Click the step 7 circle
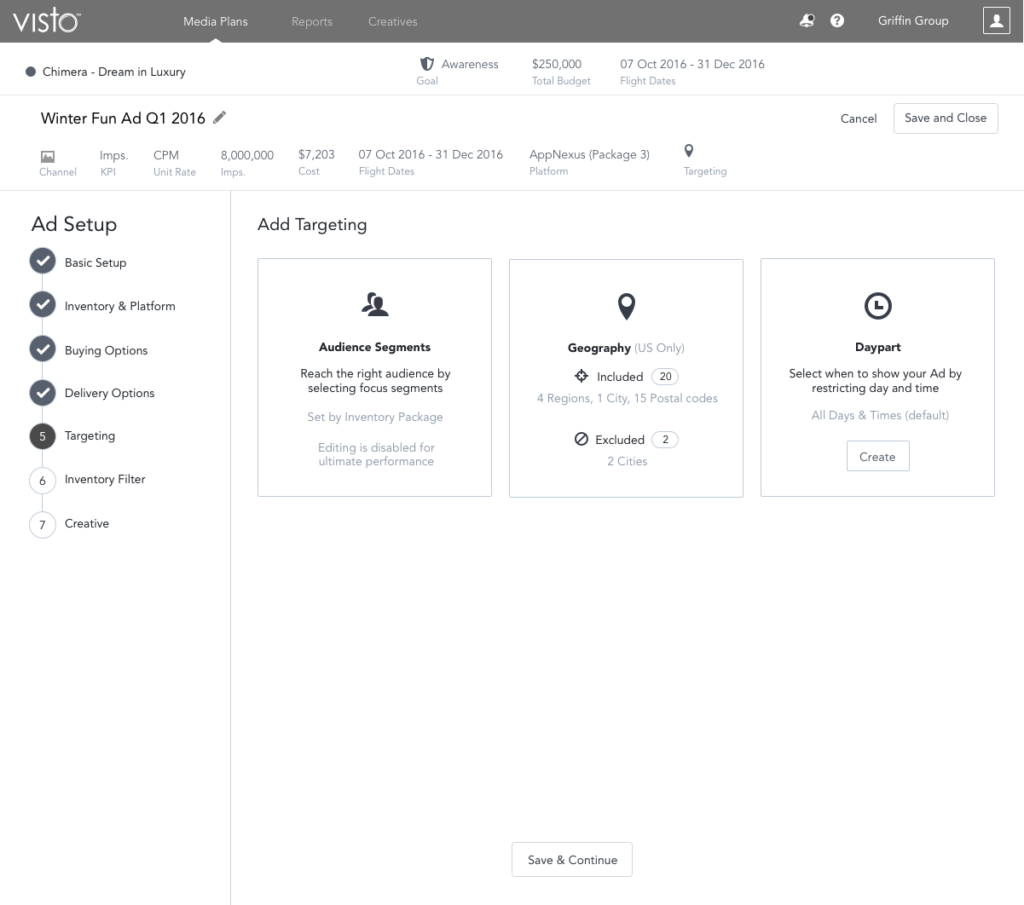Image resolution: width=1024 pixels, height=905 pixels. [42, 524]
